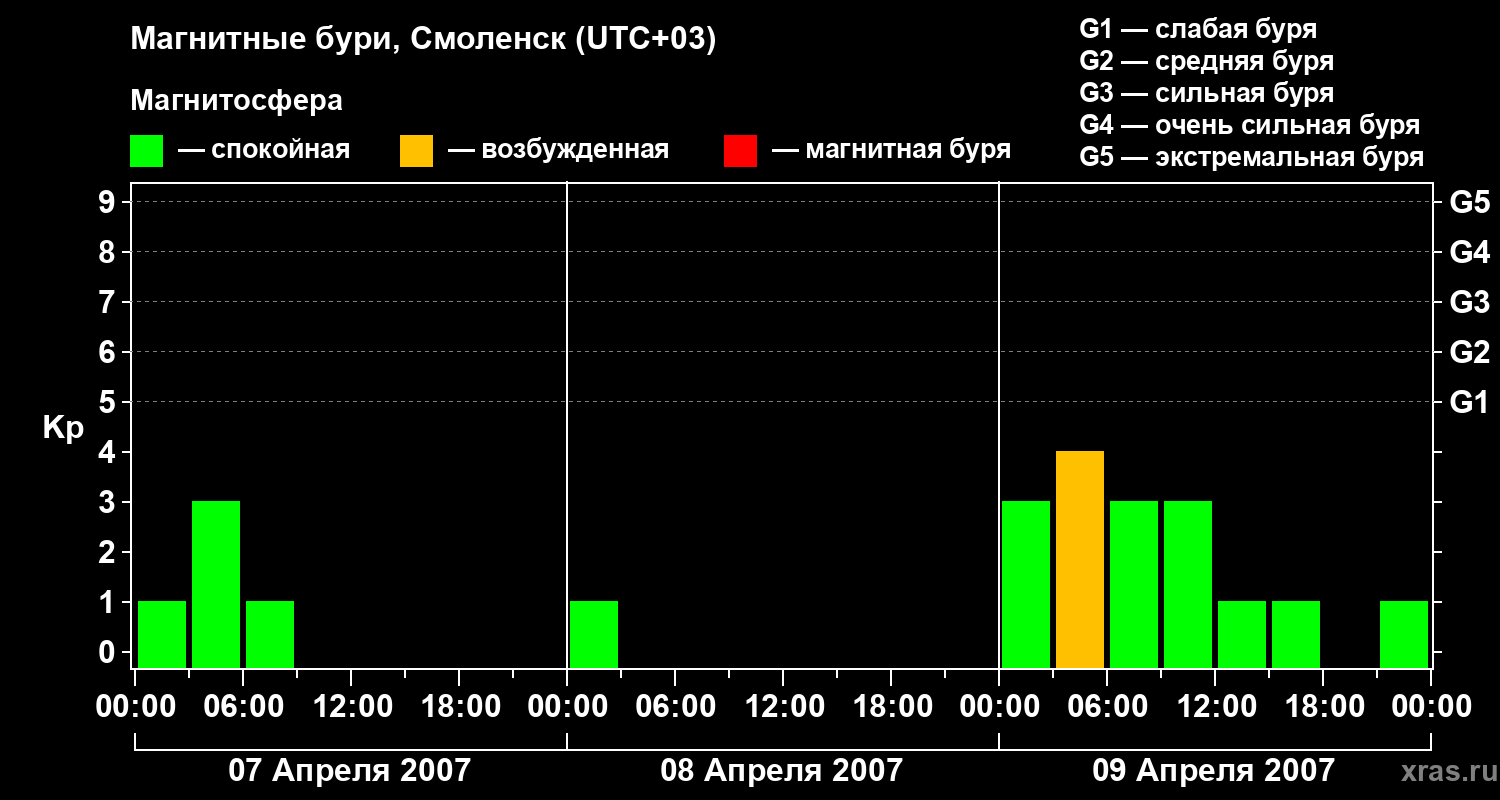
Task: Click the last green bar before midnight 09 April
Action: pyautogui.click(x=1404, y=634)
